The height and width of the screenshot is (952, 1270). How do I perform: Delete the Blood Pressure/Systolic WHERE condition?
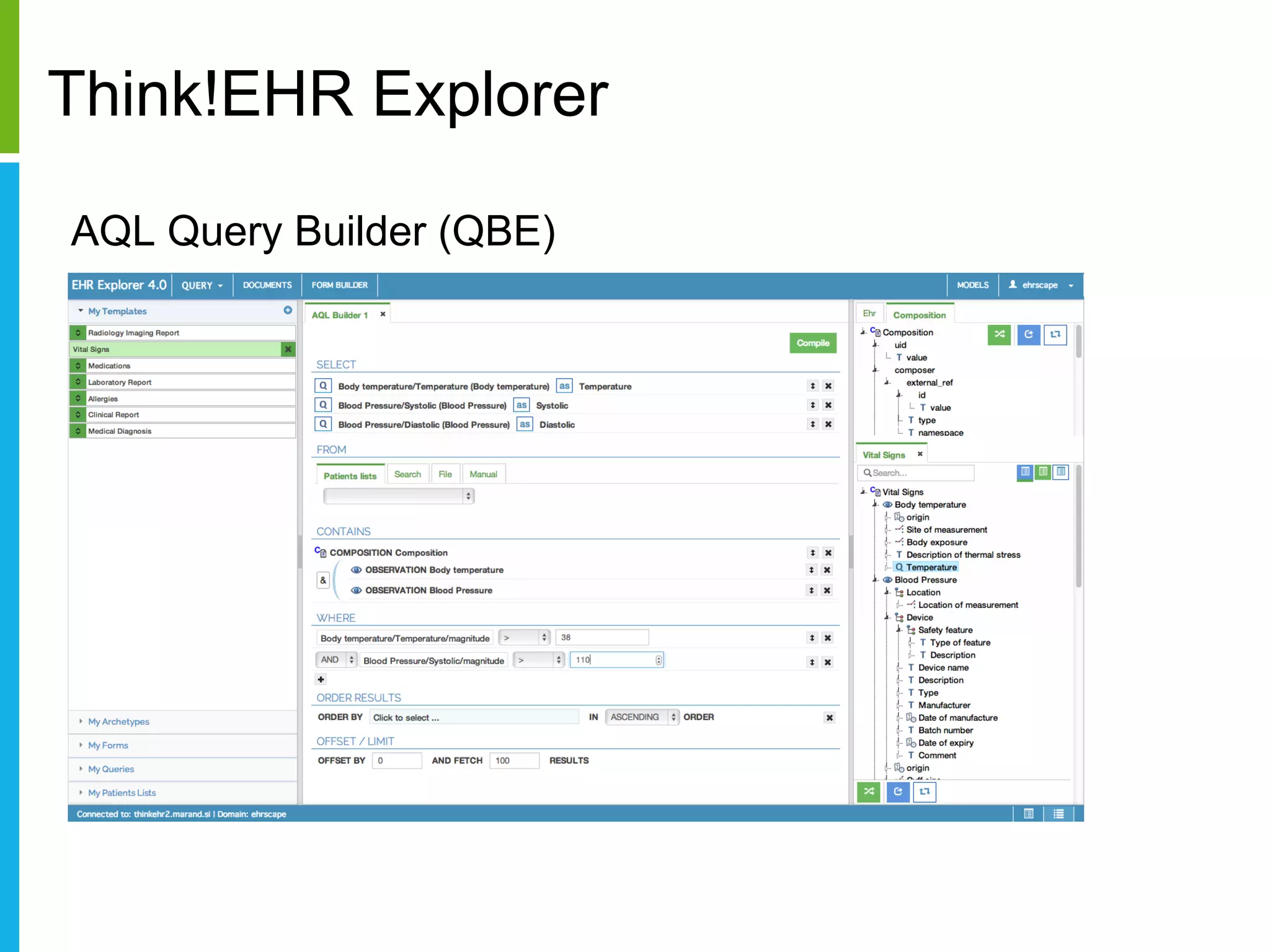click(x=827, y=663)
